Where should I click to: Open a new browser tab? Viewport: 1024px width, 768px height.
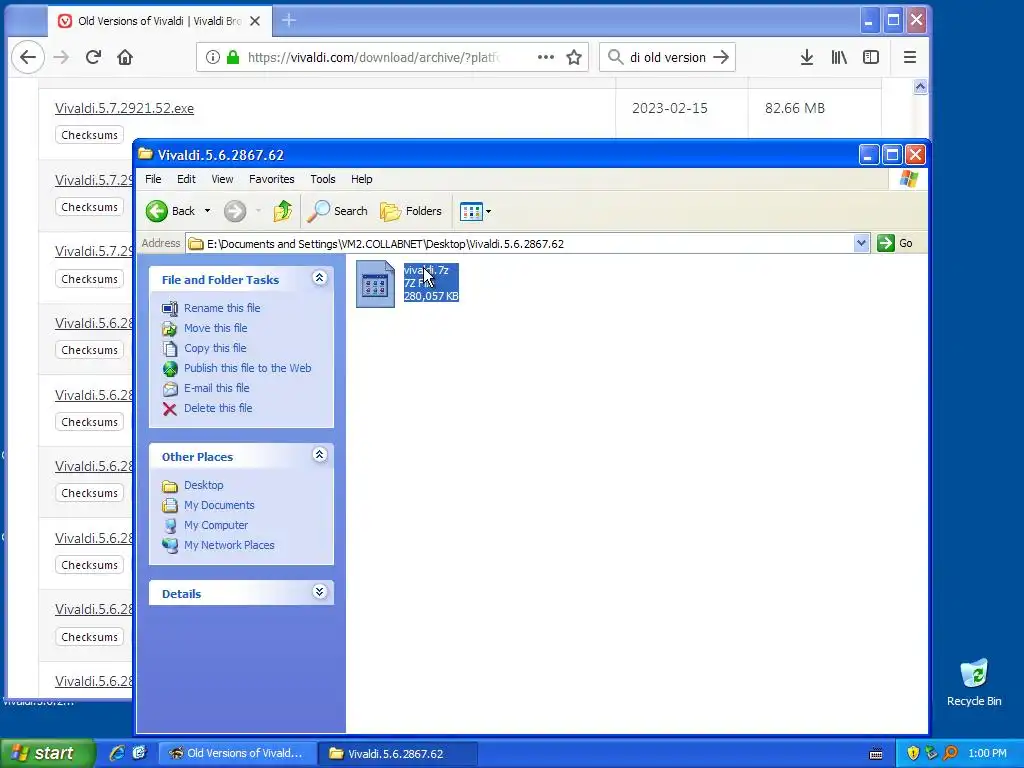pos(289,21)
